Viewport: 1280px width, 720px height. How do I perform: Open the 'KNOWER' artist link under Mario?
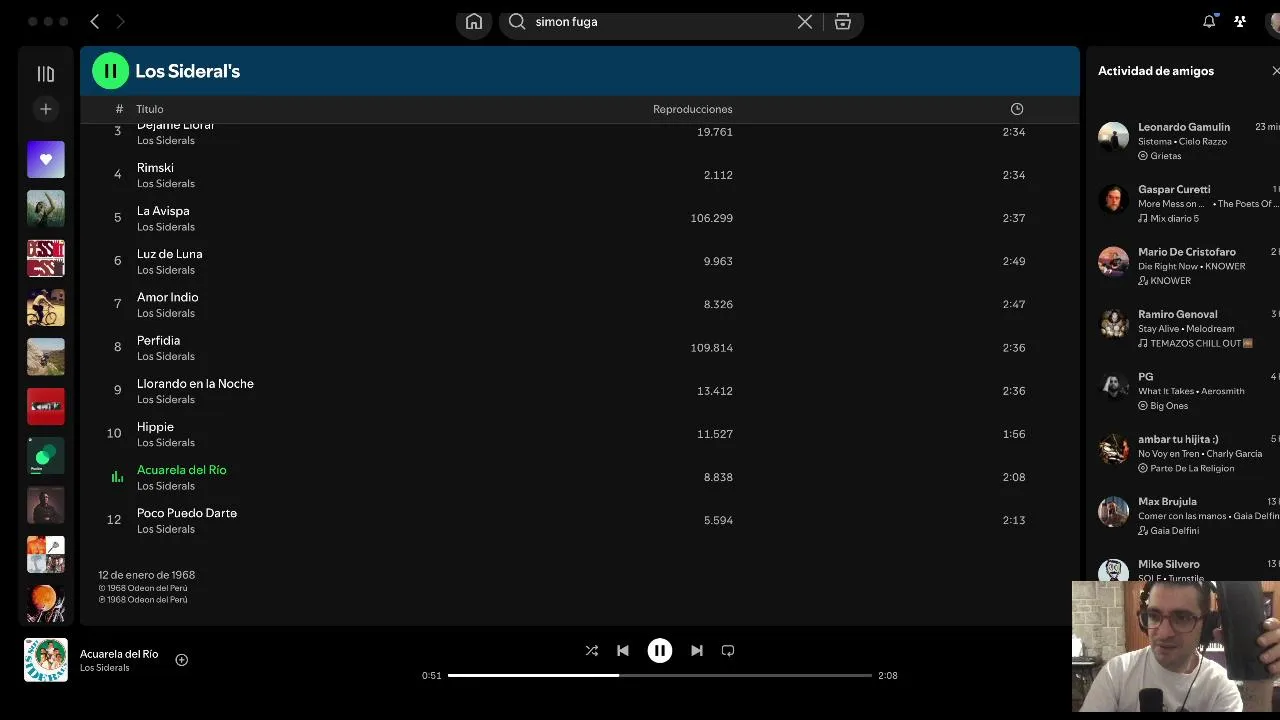(1170, 281)
